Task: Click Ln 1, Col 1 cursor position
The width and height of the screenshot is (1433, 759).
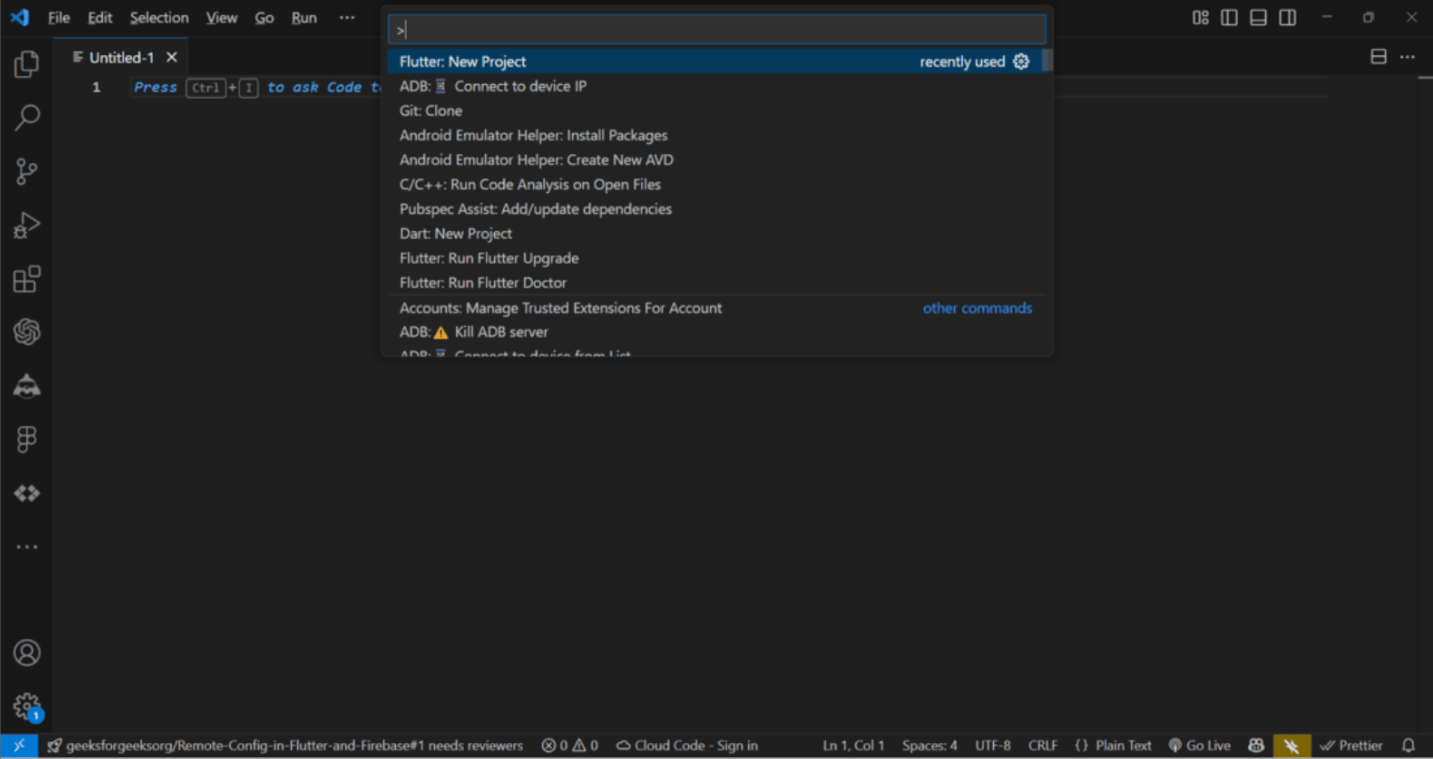Action: (x=853, y=746)
